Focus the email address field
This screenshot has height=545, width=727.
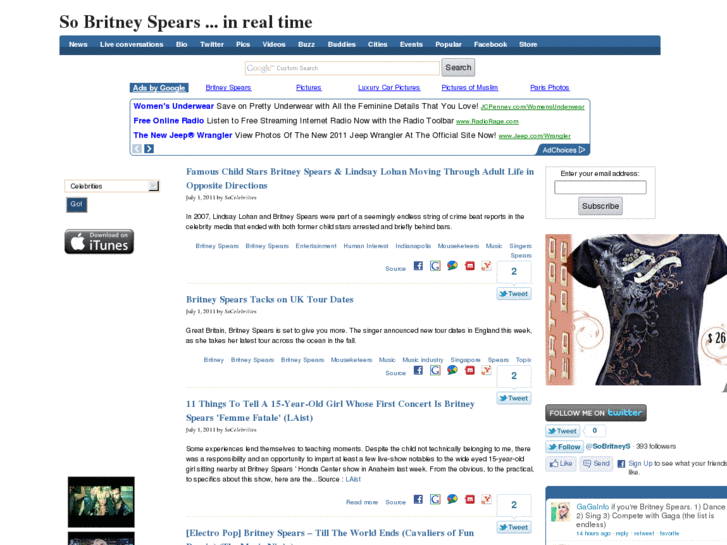click(x=600, y=187)
